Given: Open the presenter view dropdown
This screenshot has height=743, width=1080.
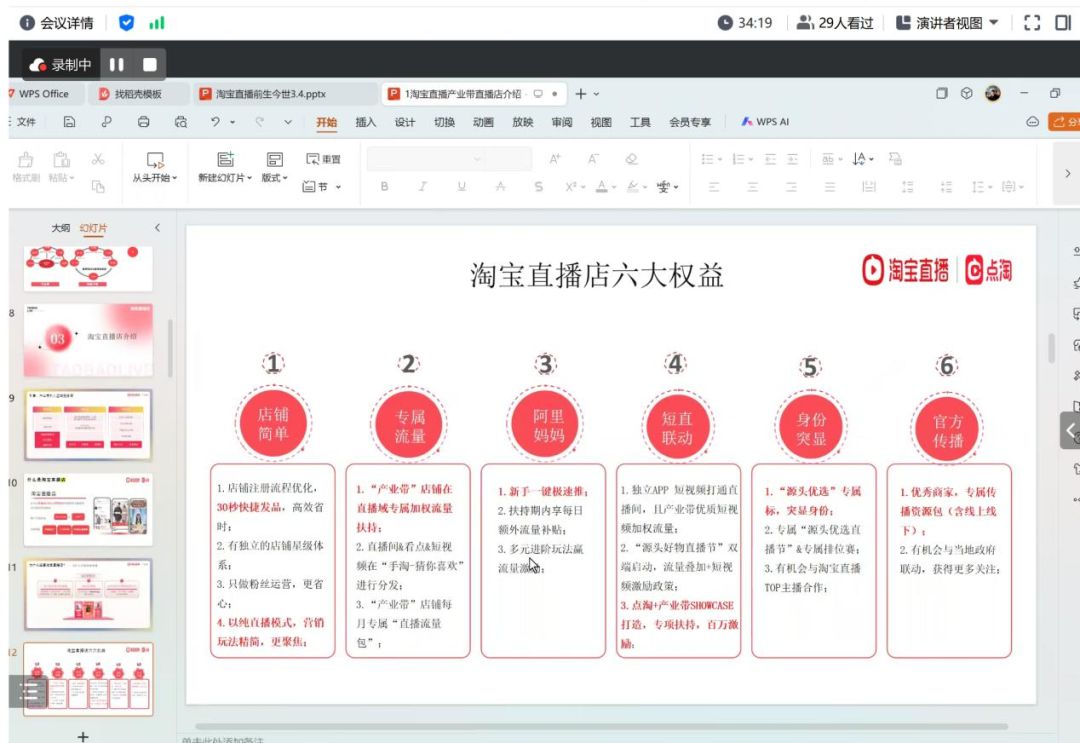Looking at the screenshot, I should (947, 23).
